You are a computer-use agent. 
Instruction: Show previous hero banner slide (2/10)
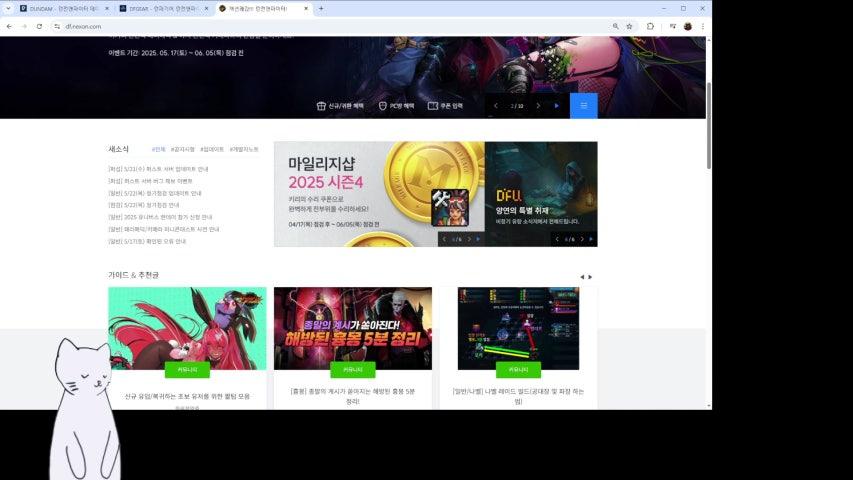click(x=496, y=106)
